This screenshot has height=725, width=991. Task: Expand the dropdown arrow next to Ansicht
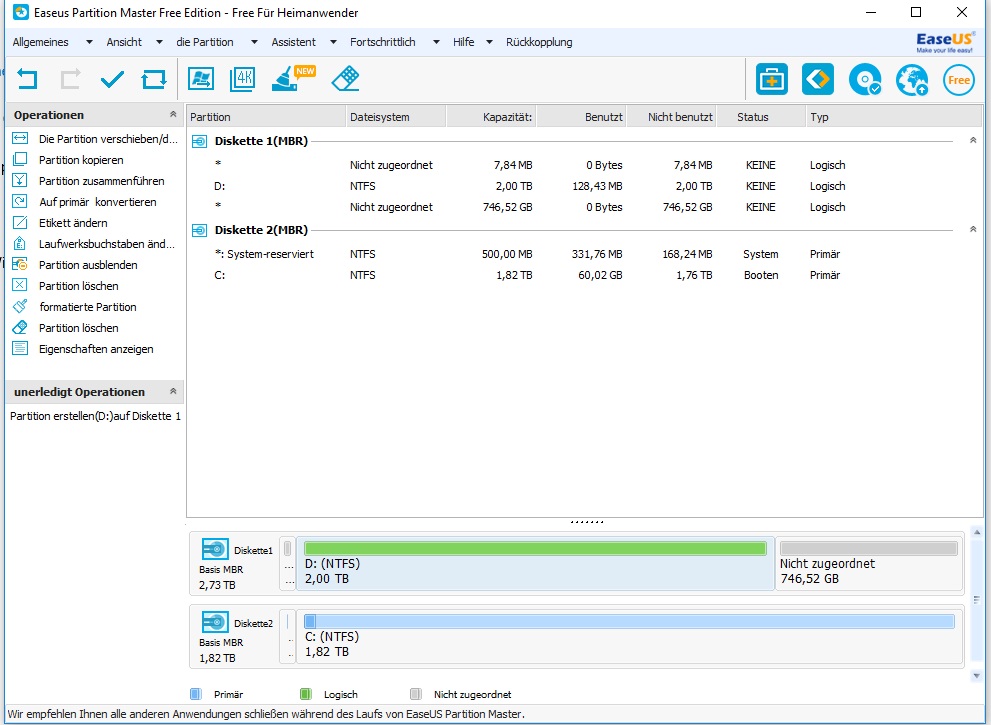point(159,42)
